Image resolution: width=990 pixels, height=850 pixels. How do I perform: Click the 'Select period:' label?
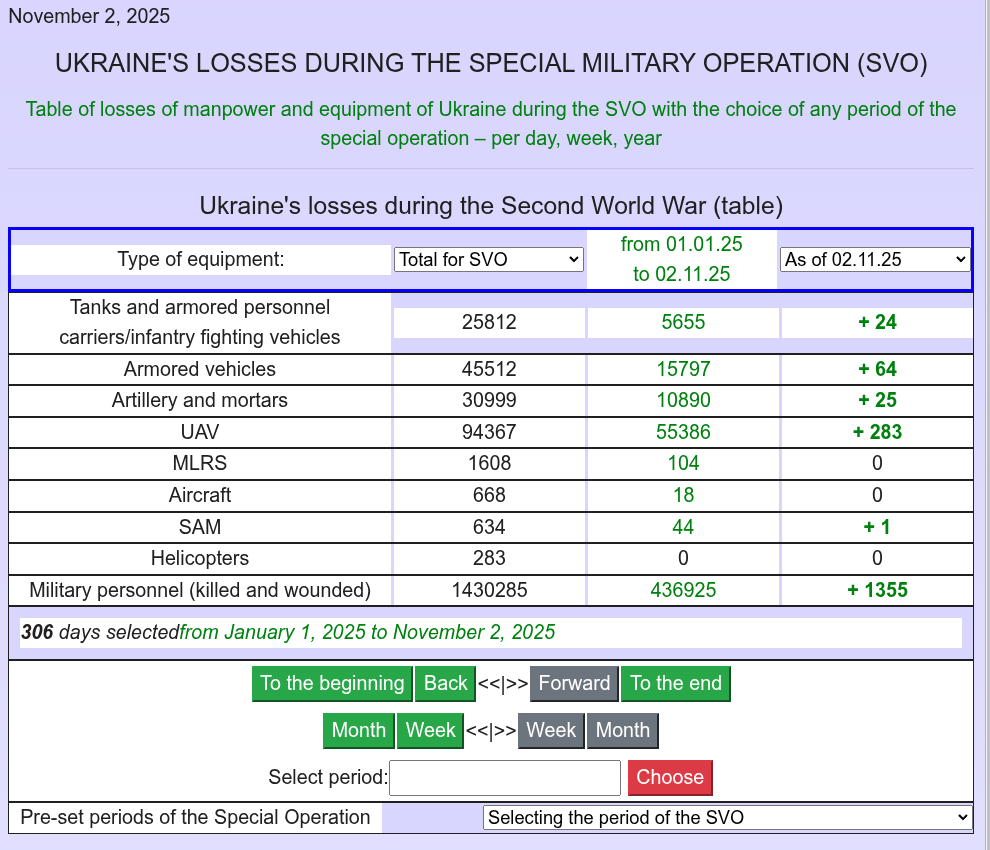click(x=328, y=777)
